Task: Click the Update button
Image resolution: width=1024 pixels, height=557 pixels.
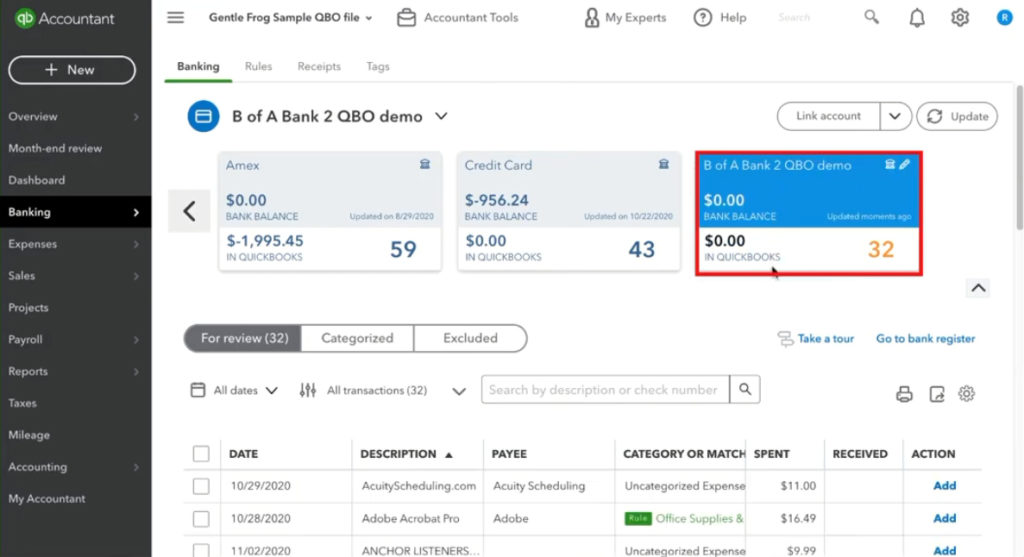Action: [957, 116]
